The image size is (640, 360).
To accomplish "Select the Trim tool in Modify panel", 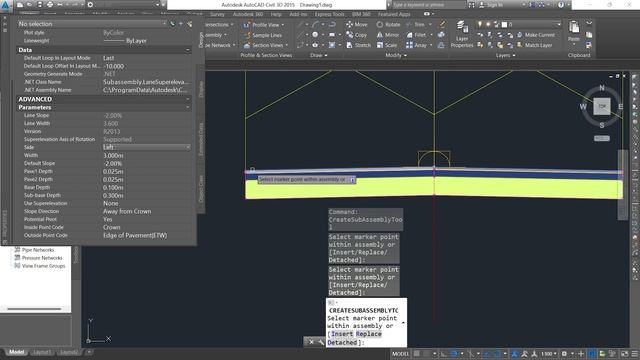I will click(416, 24).
